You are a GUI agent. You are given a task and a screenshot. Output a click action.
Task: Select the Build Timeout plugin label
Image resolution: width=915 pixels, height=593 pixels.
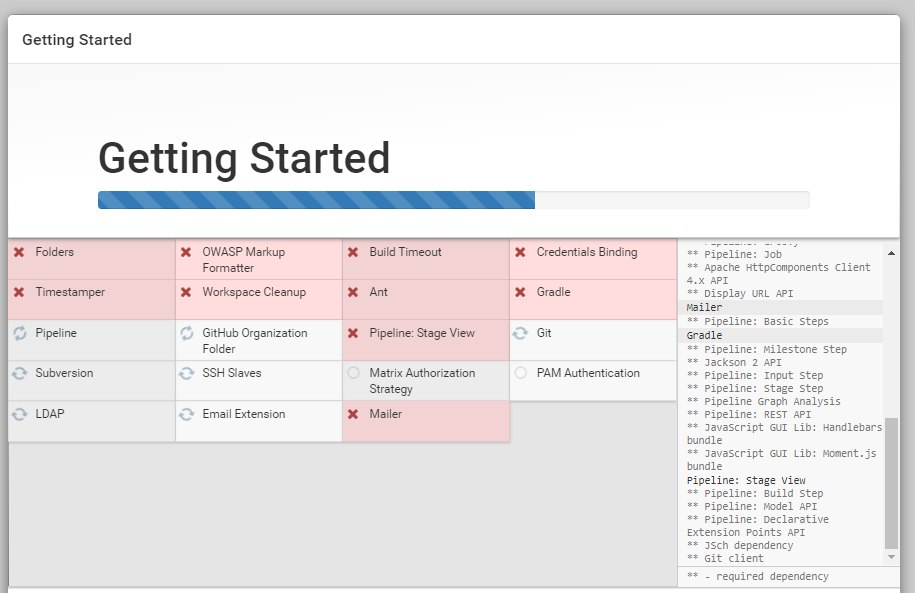point(405,252)
